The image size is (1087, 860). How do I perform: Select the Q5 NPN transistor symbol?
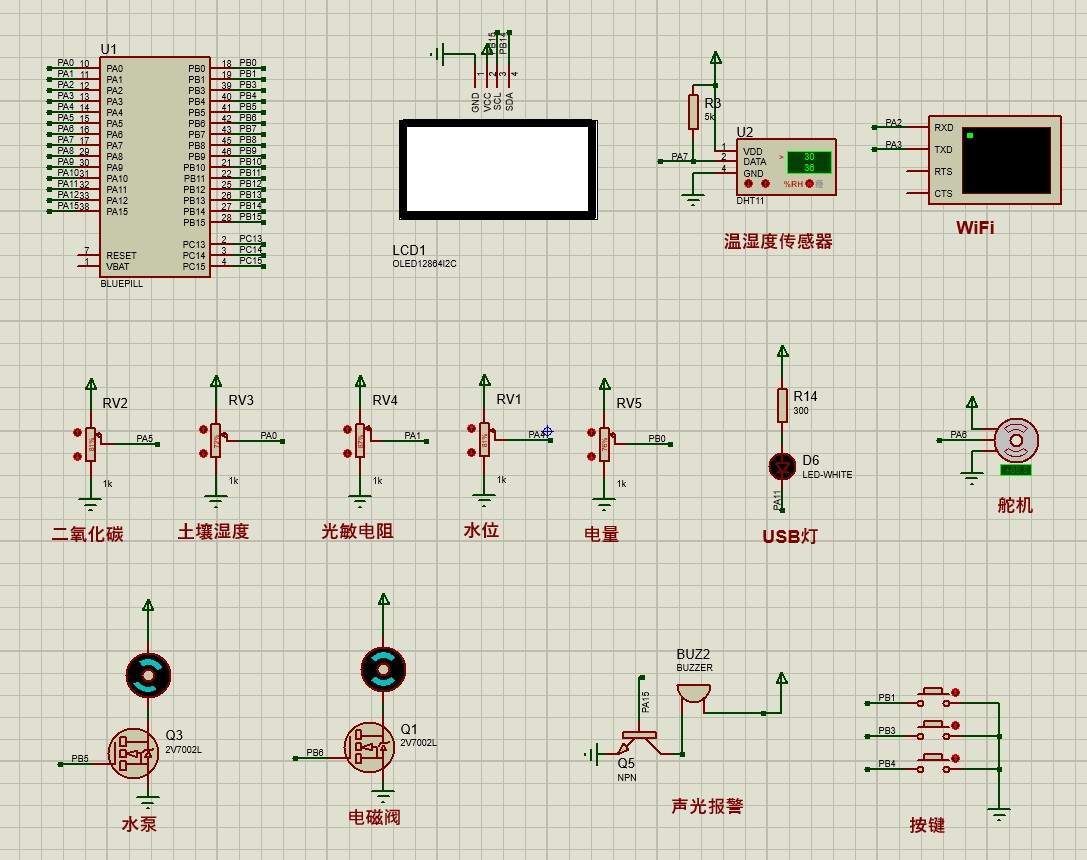(x=638, y=743)
